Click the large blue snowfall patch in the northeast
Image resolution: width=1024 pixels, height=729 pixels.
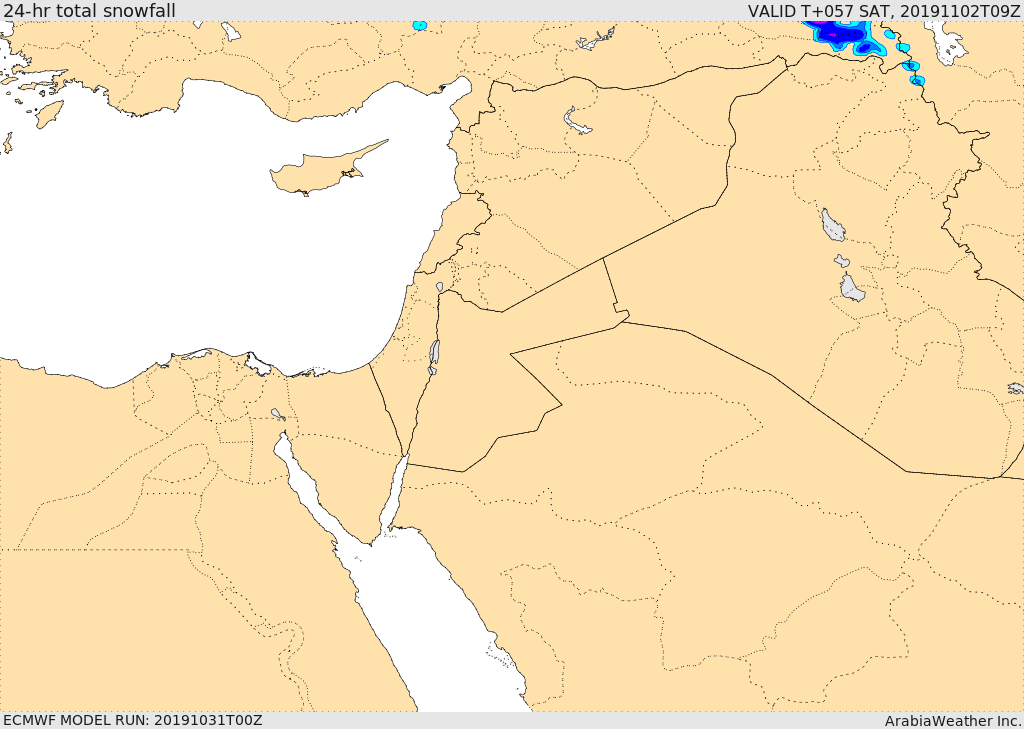pyautogui.click(x=844, y=37)
